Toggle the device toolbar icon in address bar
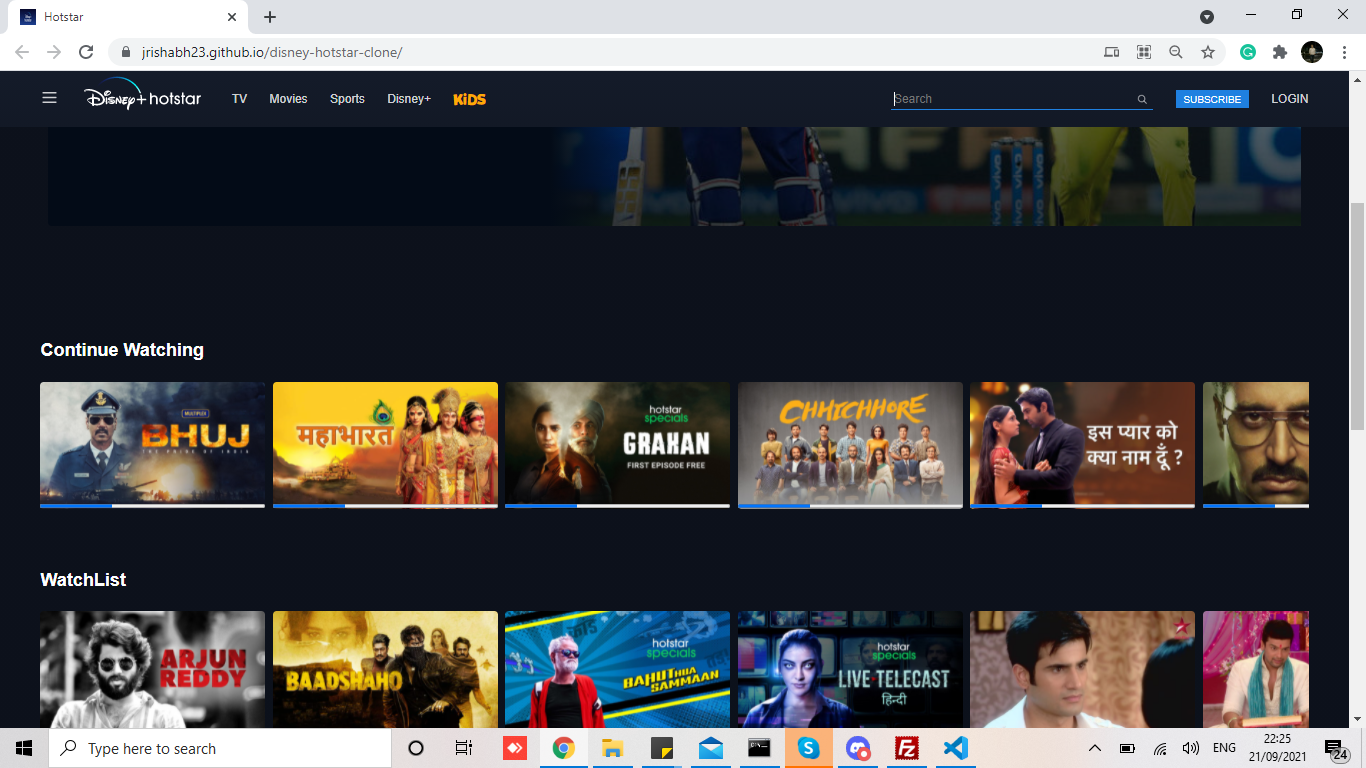 1111,50
